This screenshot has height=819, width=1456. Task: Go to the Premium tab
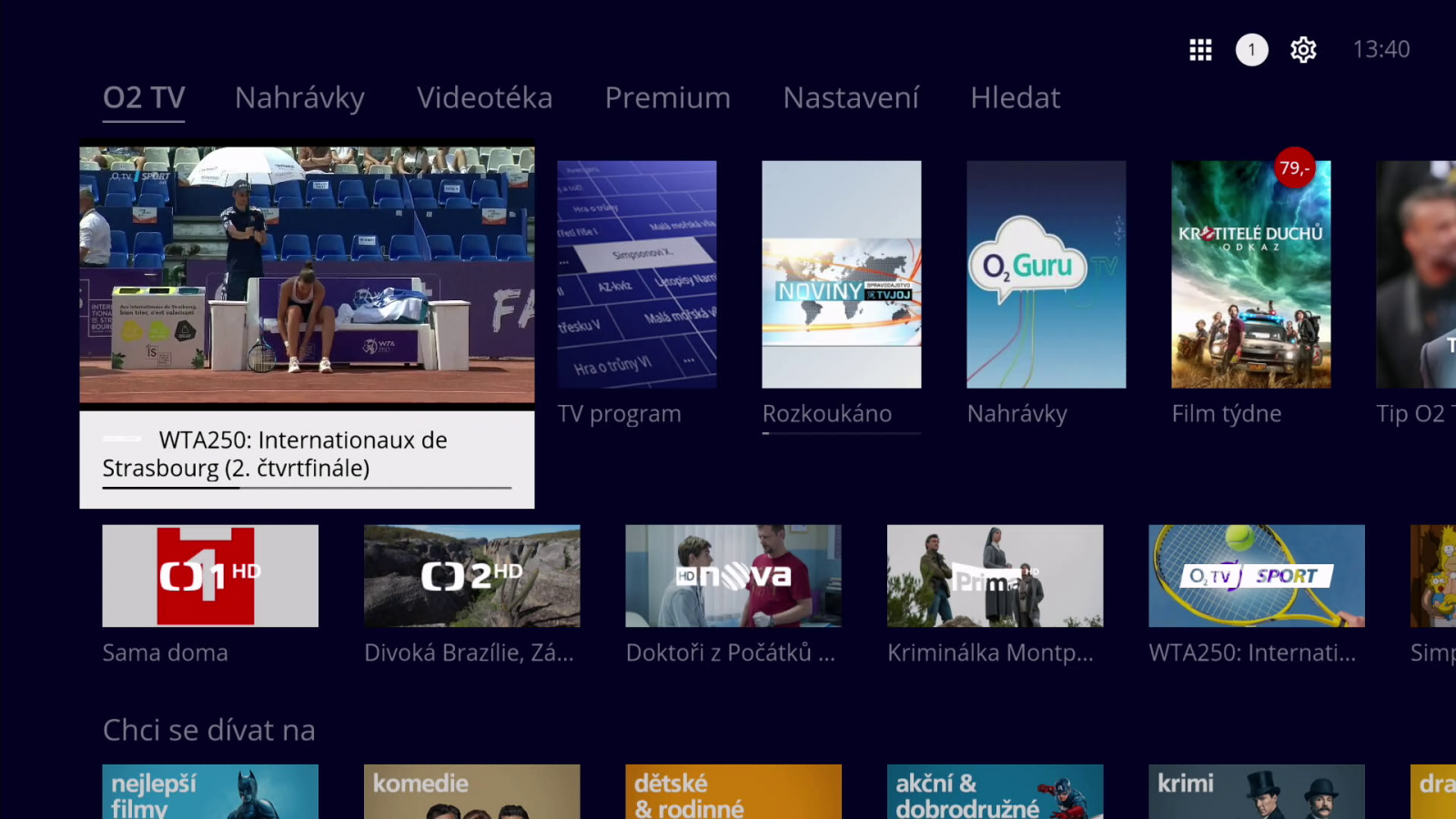667,98
